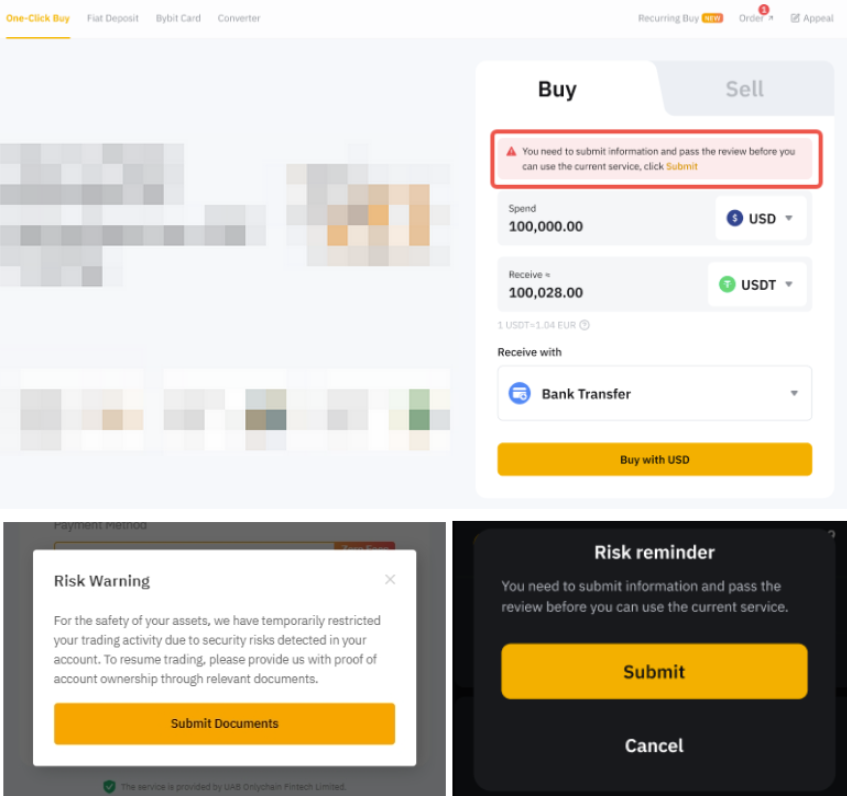Click the exchange rate help icon
This screenshot has height=796, width=847.
point(584,325)
